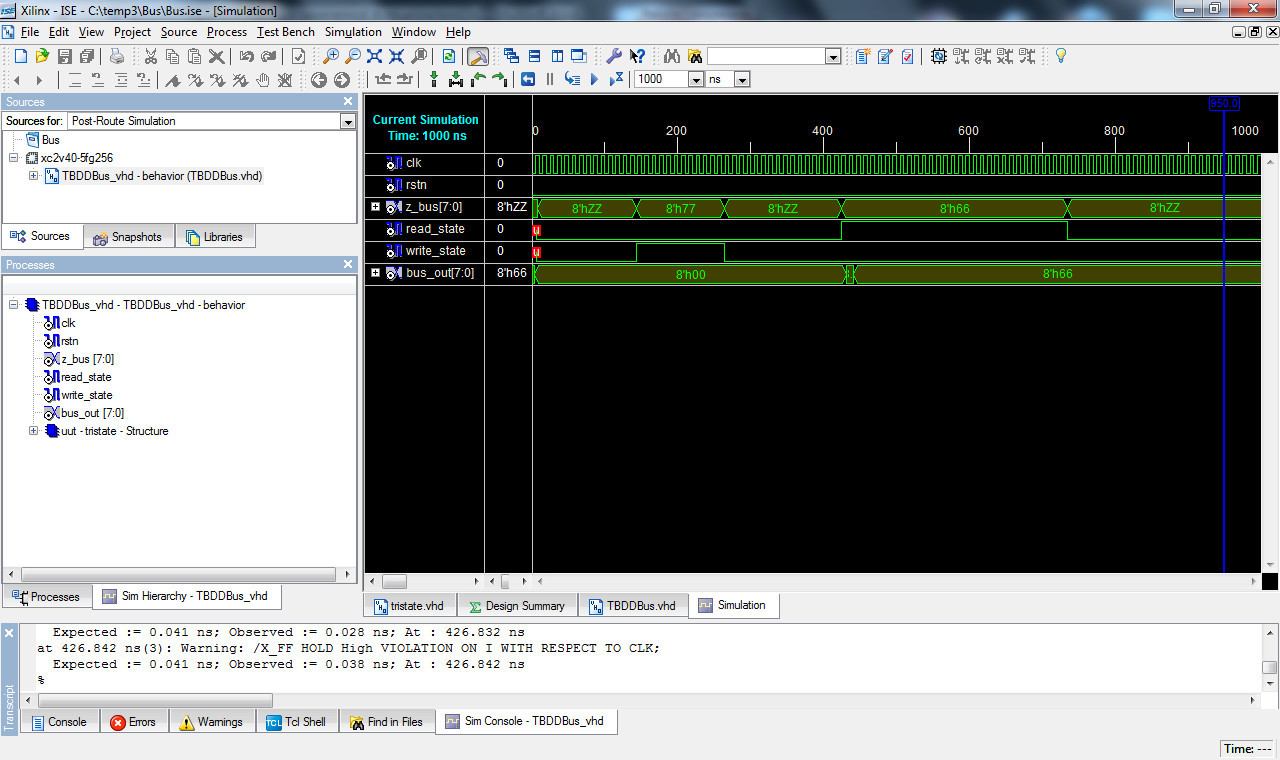Image resolution: width=1280 pixels, height=760 pixels.
Task: Expand z_bus[7:0] signal in waveform
Action: [376, 207]
